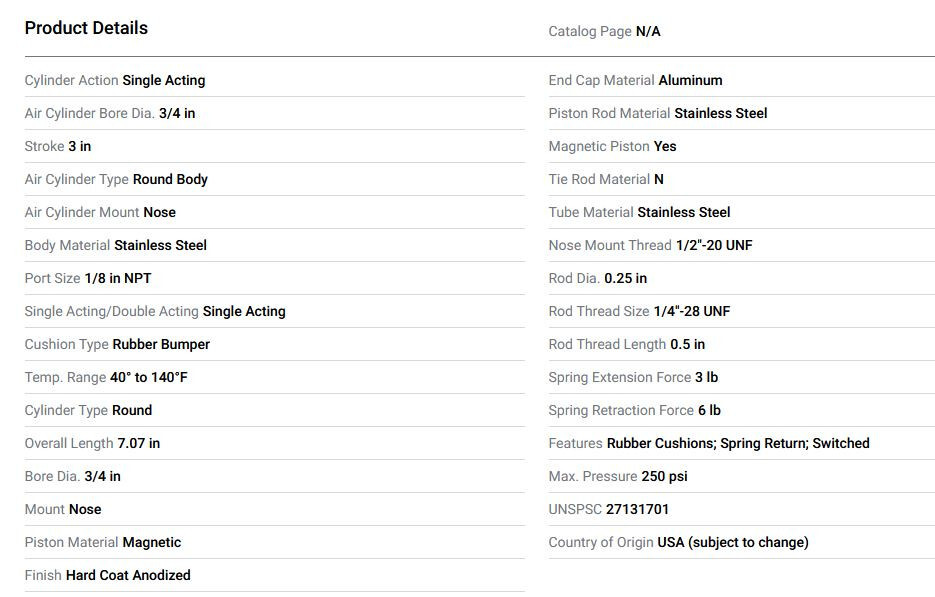Select the Temp. Range 40° to 140°F entry

pyautogui.click(x=106, y=377)
